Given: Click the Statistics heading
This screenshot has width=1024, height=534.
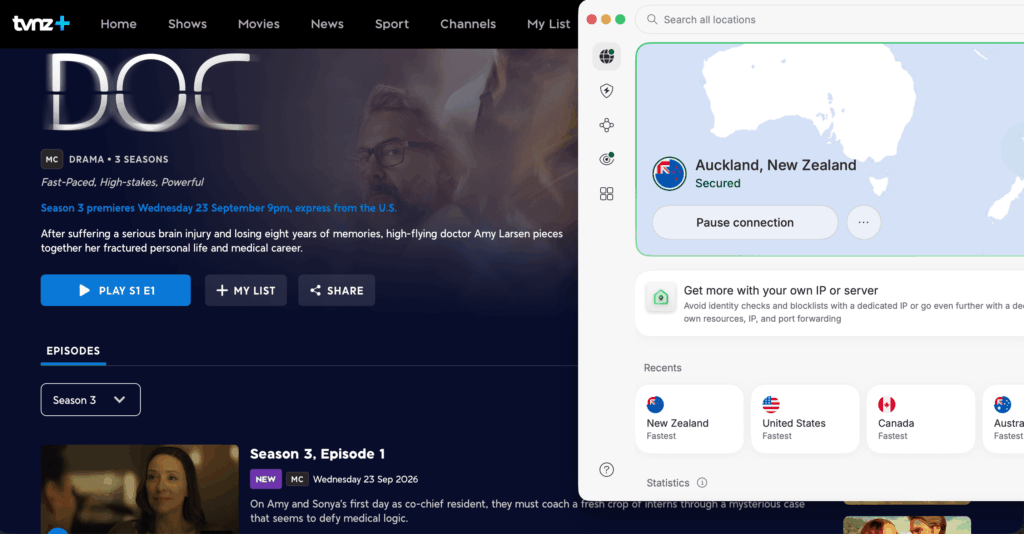Looking at the screenshot, I should [x=667, y=482].
